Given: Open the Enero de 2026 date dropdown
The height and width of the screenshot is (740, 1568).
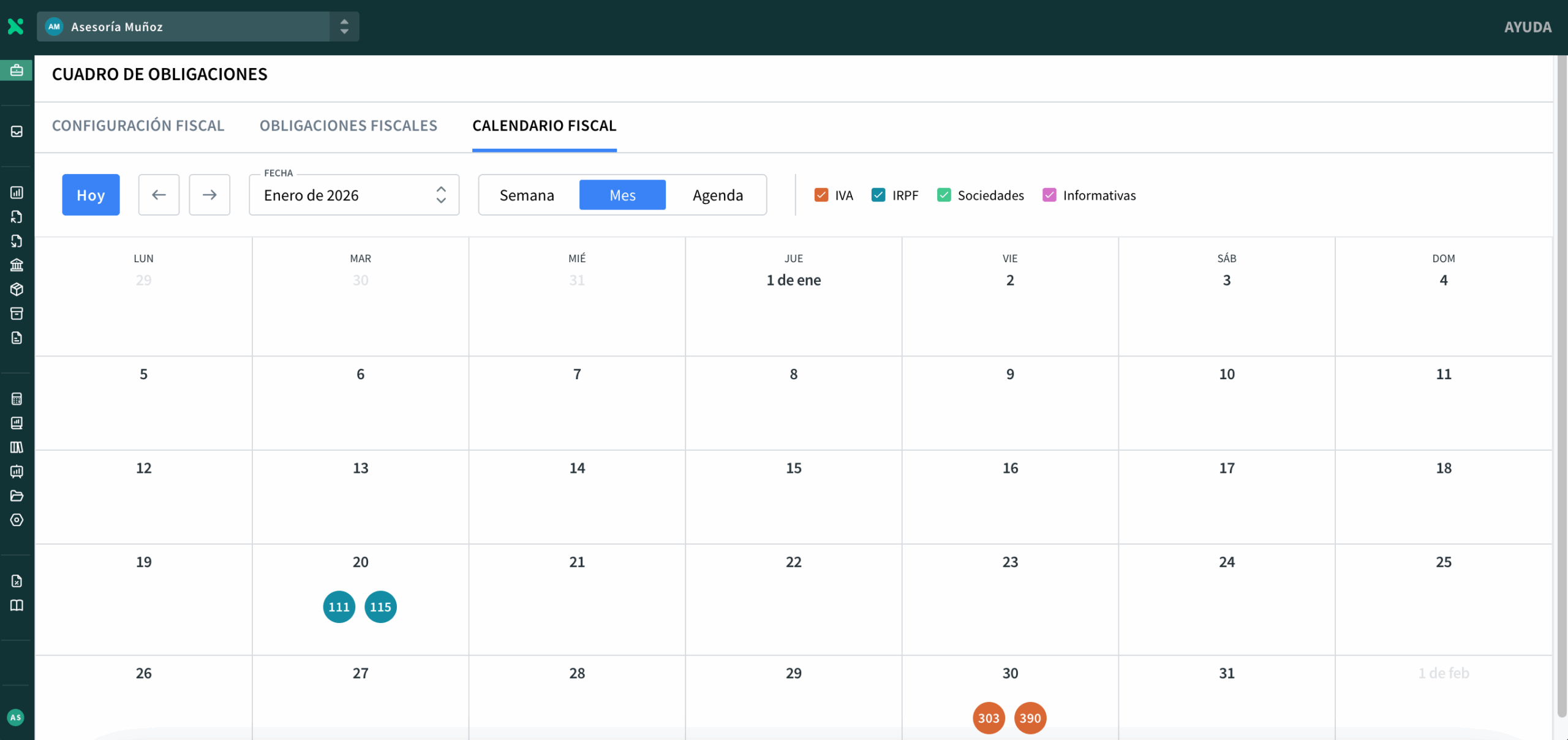Looking at the screenshot, I should 354,195.
